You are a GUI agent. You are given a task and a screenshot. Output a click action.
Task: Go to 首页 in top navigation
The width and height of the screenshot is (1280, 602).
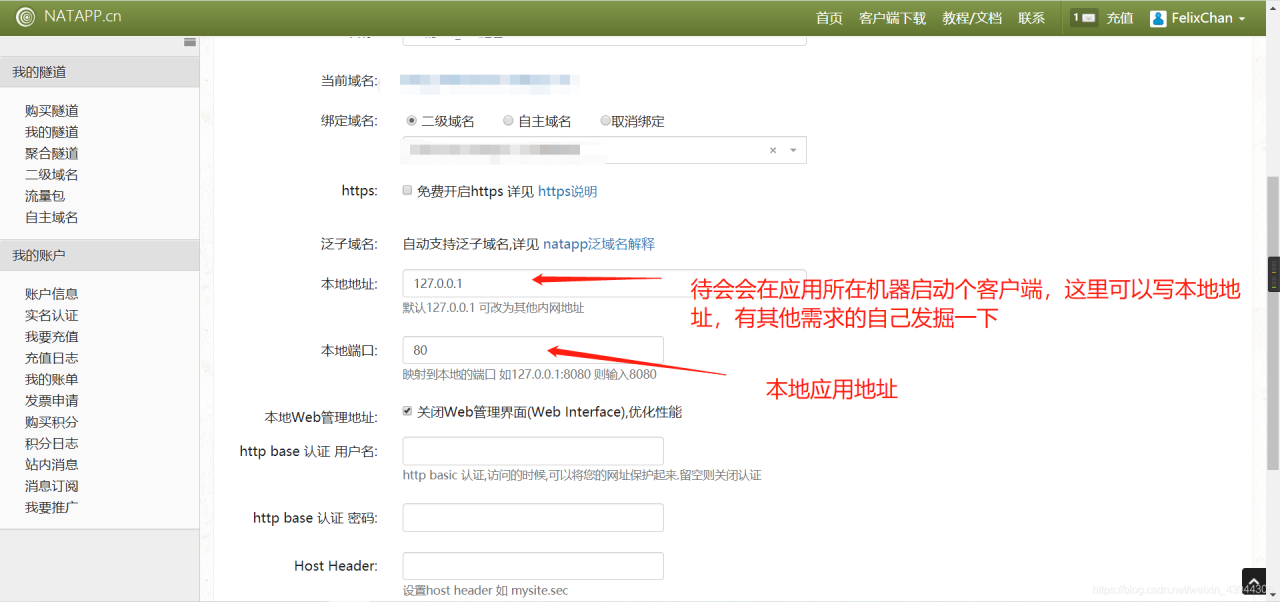tap(829, 18)
